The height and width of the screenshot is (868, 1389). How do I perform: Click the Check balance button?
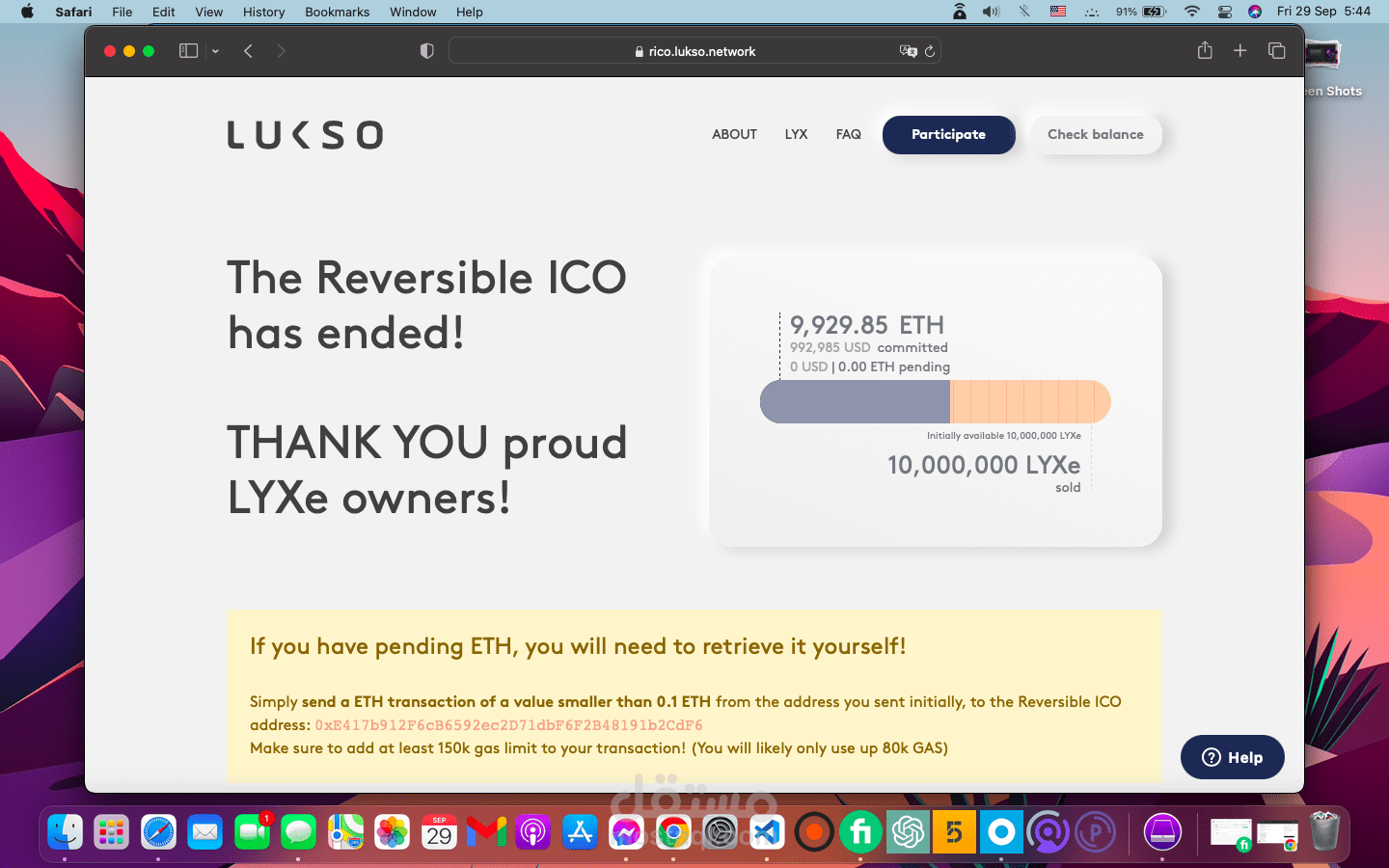click(x=1096, y=134)
